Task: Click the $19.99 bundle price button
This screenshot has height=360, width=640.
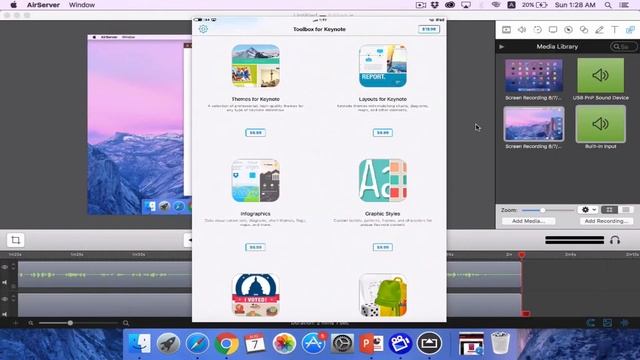Action: coord(429,29)
